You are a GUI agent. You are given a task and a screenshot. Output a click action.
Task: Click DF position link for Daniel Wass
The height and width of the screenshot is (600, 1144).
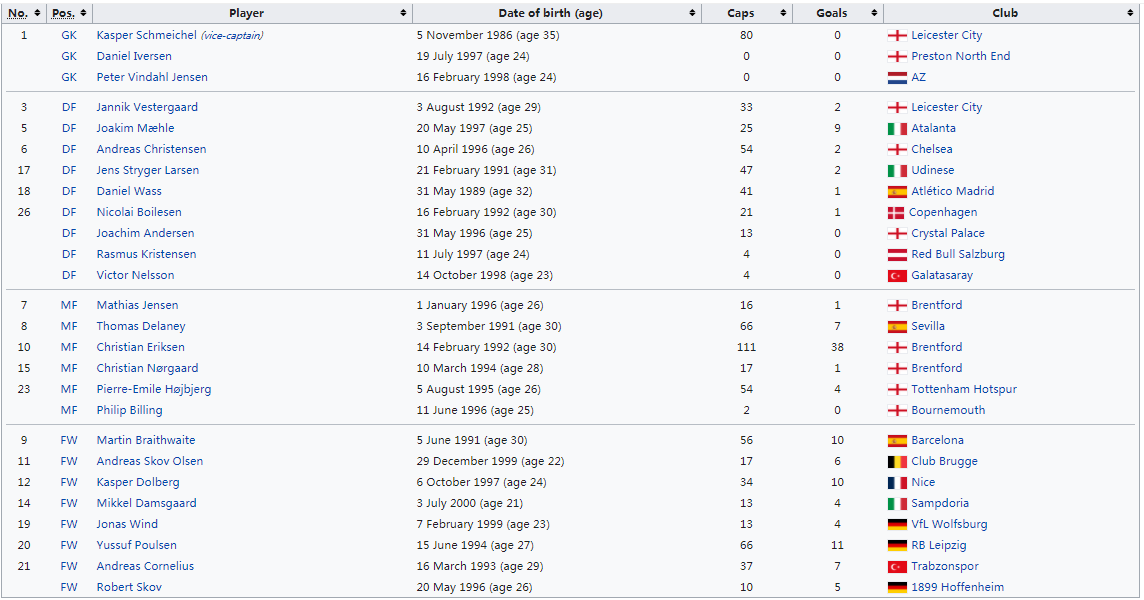[x=69, y=191]
